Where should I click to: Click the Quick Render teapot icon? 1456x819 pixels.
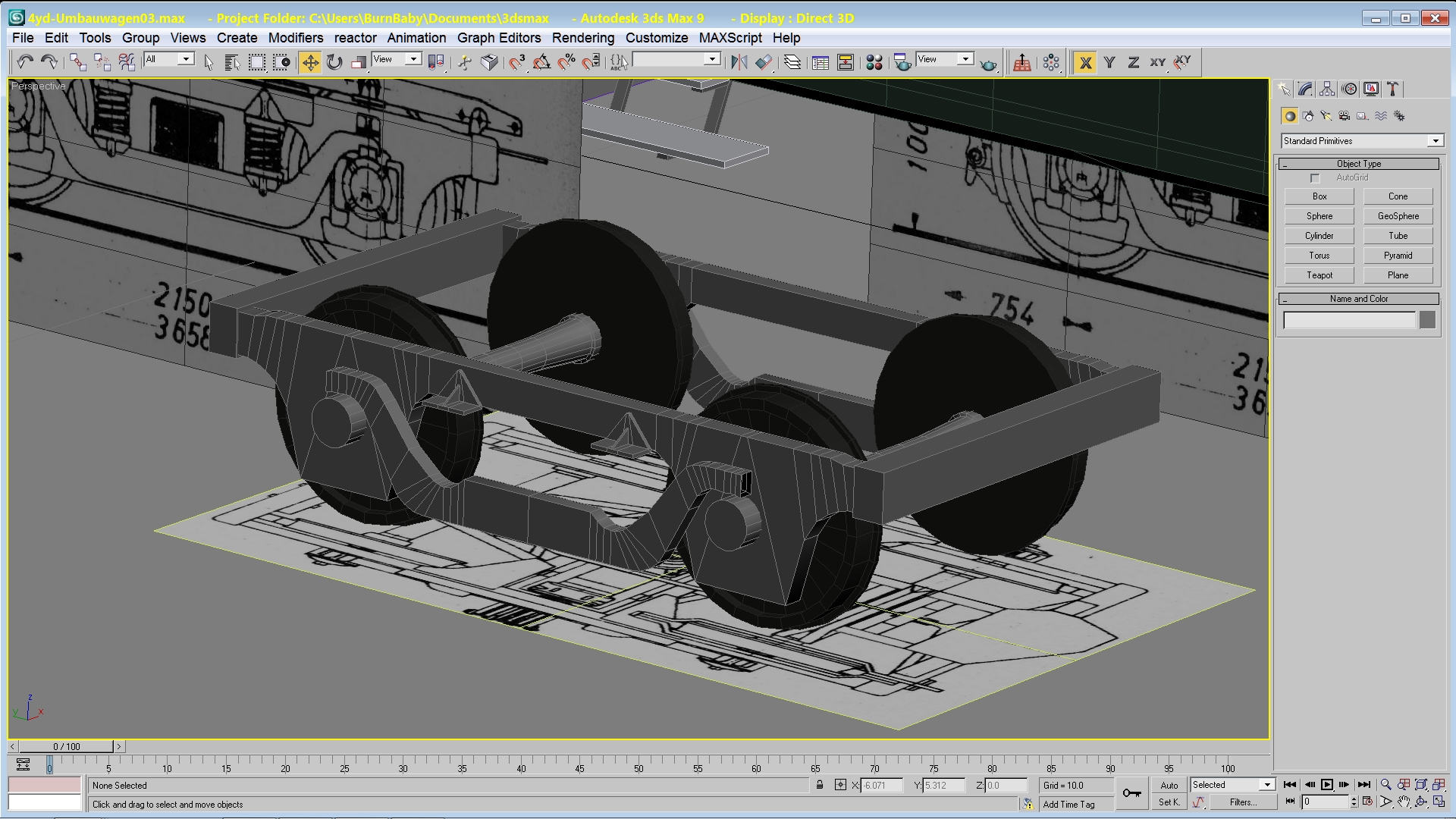click(x=988, y=64)
